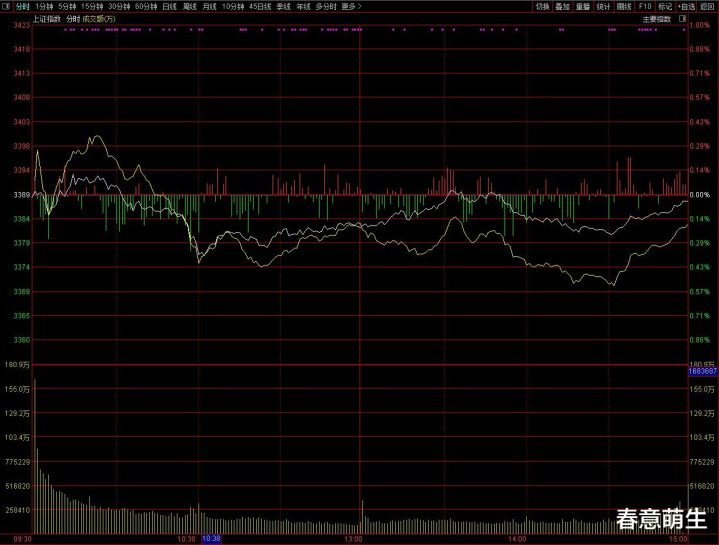Expand the 更多 period options
The image size is (719, 545).
coord(350,6)
